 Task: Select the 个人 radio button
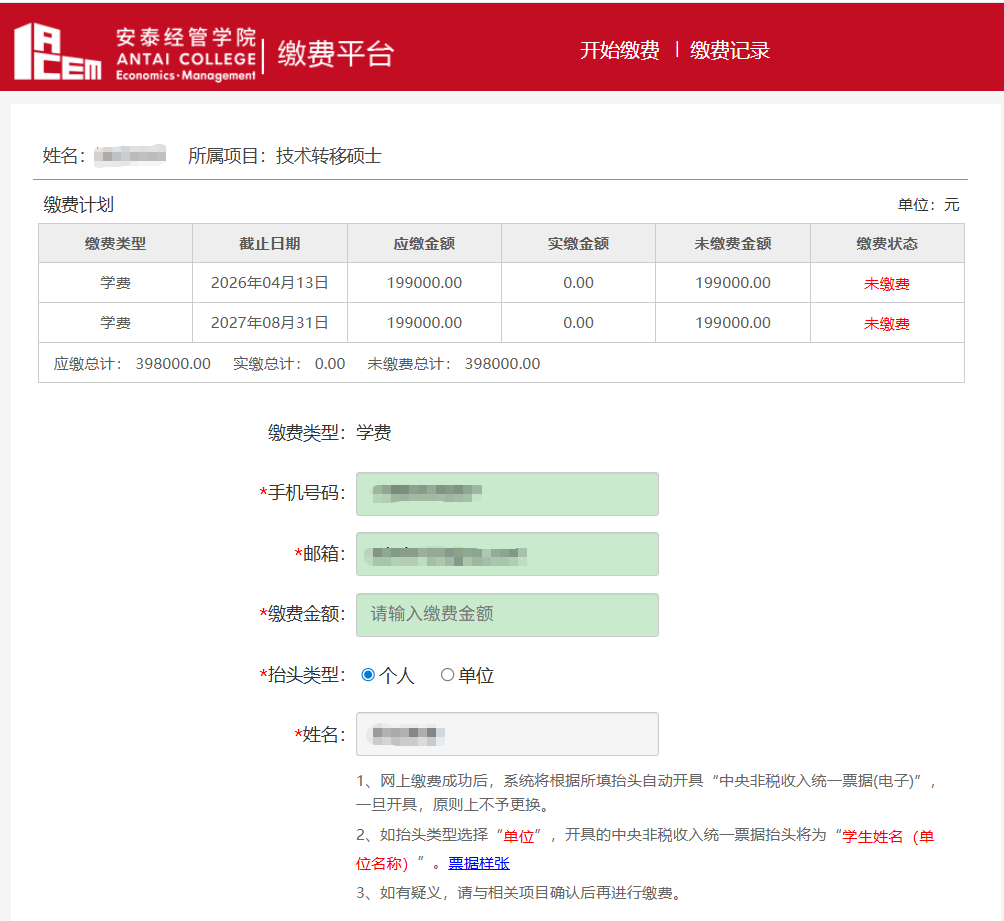[368, 675]
